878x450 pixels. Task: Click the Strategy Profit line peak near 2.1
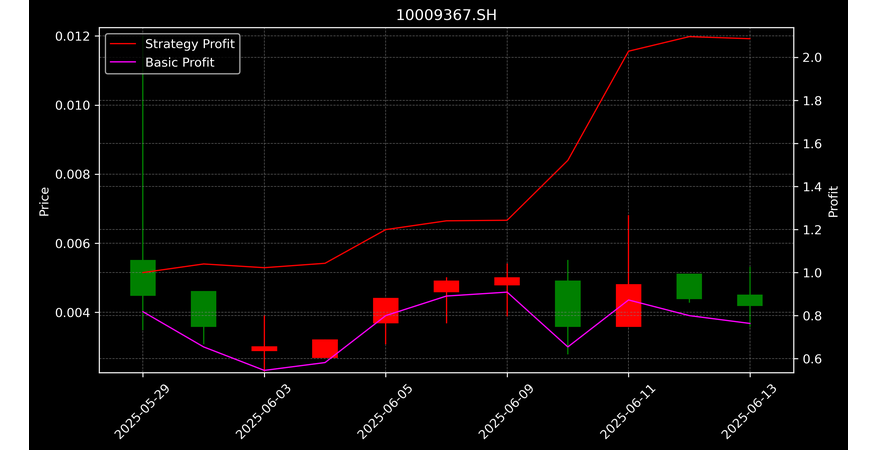(689, 36)
